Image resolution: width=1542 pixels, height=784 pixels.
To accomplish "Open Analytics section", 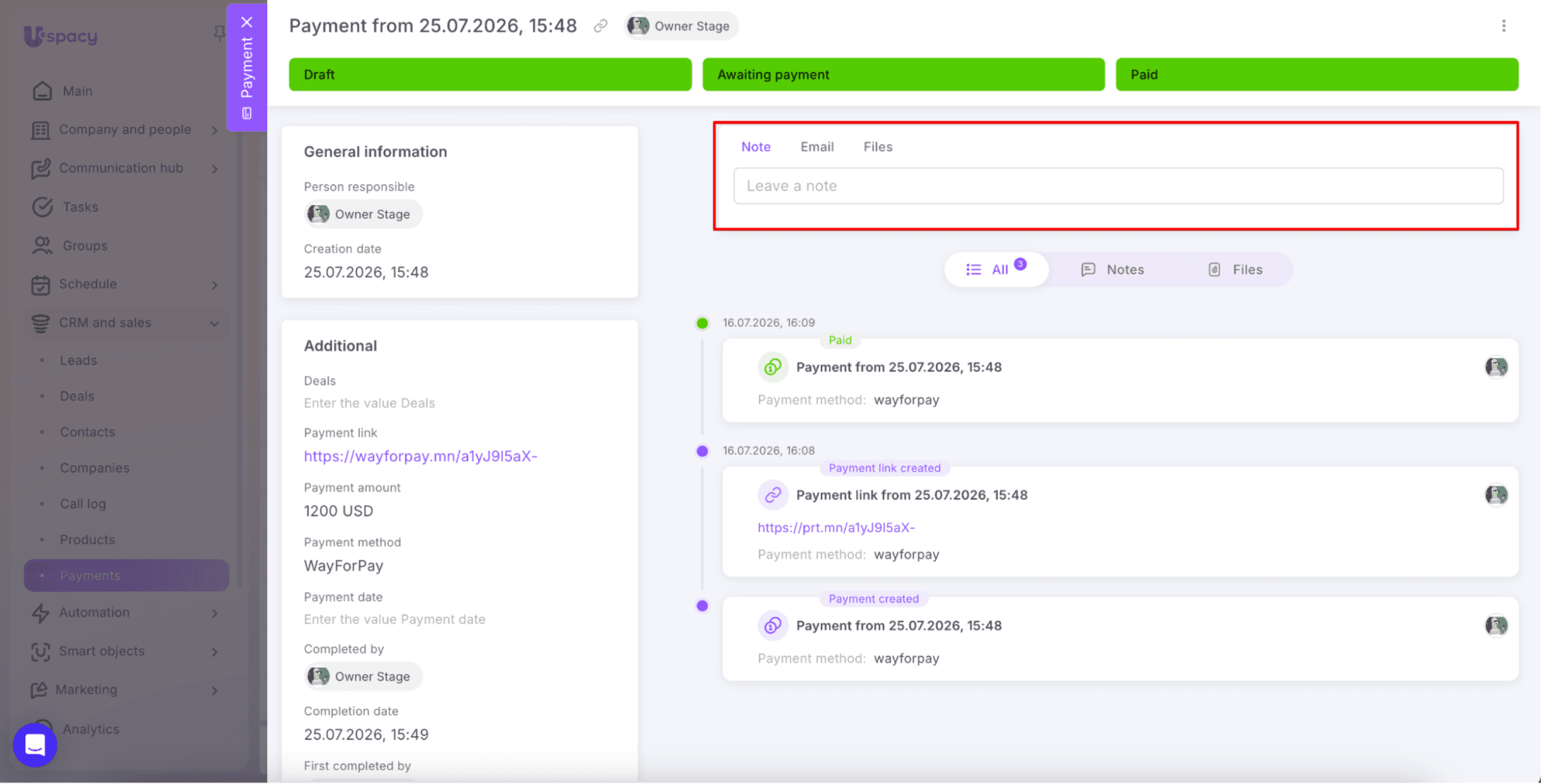I will pyautogui.click(x=90, y=729).
